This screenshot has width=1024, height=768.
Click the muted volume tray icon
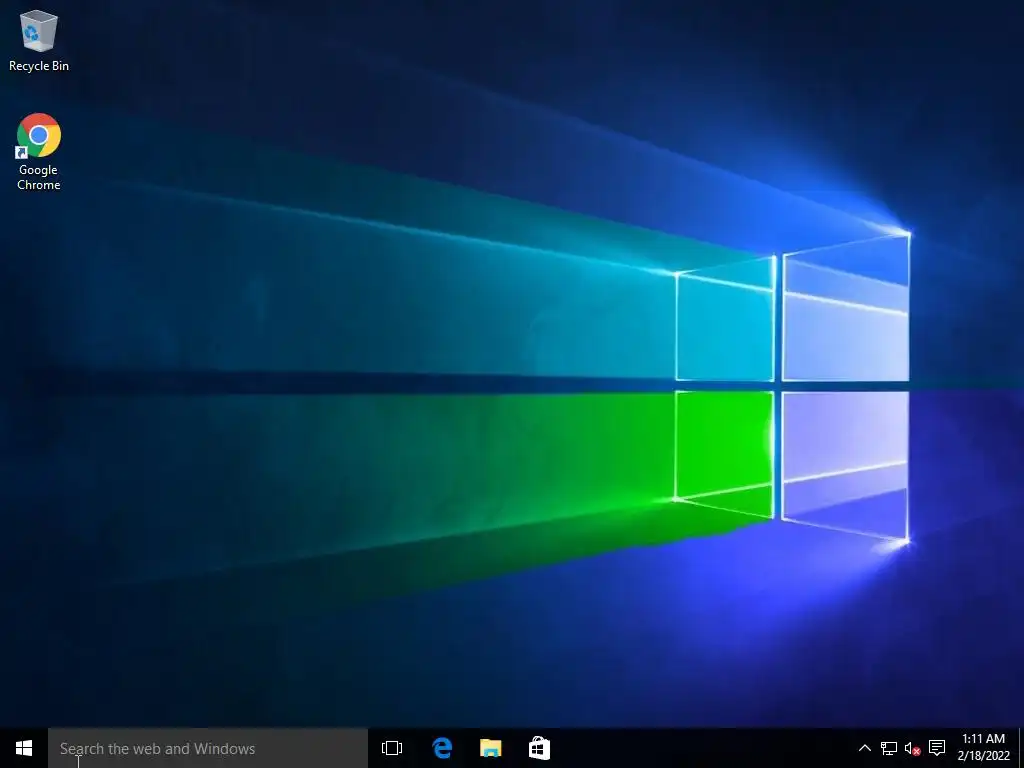912,748
